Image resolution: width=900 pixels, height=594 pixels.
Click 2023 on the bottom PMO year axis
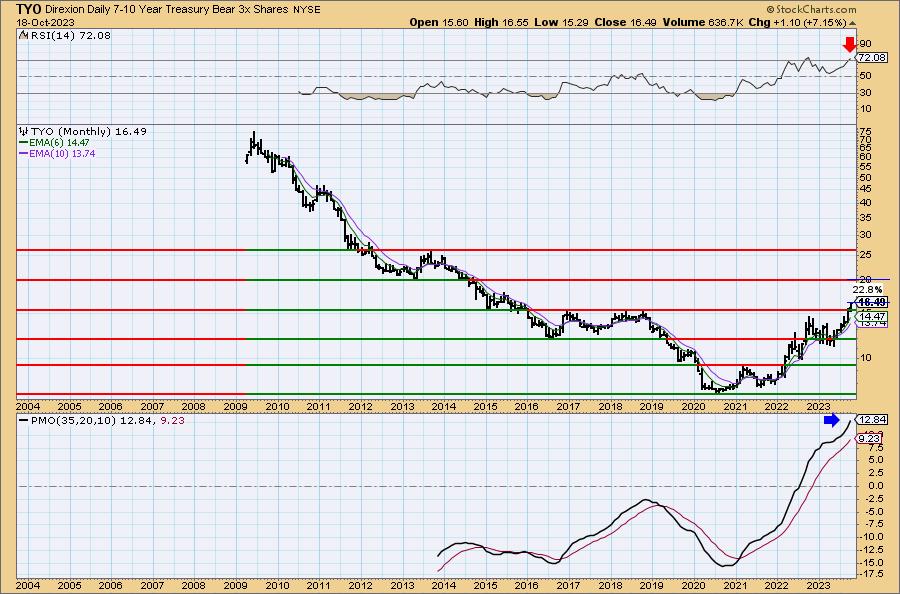tap(817, 585)
